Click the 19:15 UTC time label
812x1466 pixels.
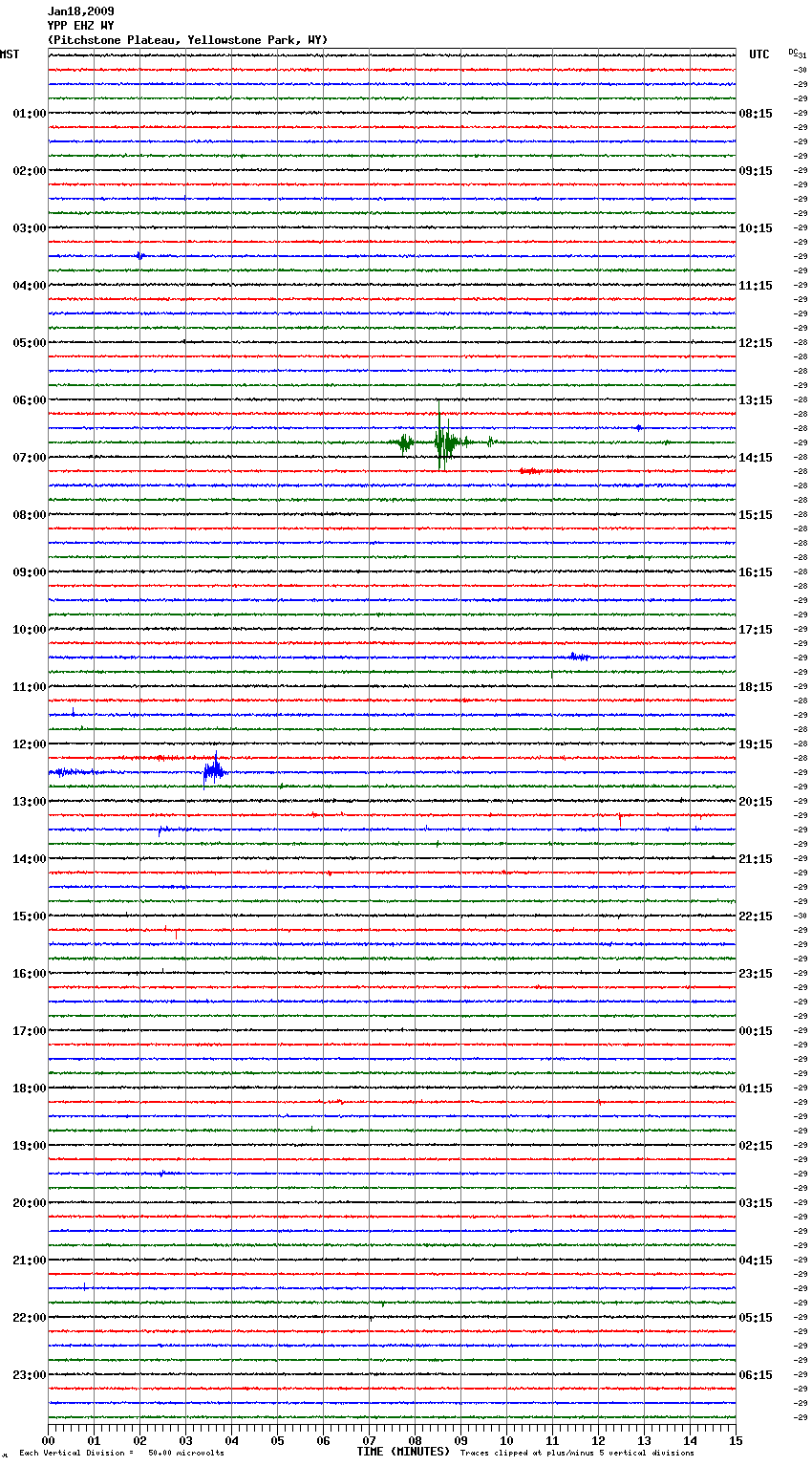point(756,744)
